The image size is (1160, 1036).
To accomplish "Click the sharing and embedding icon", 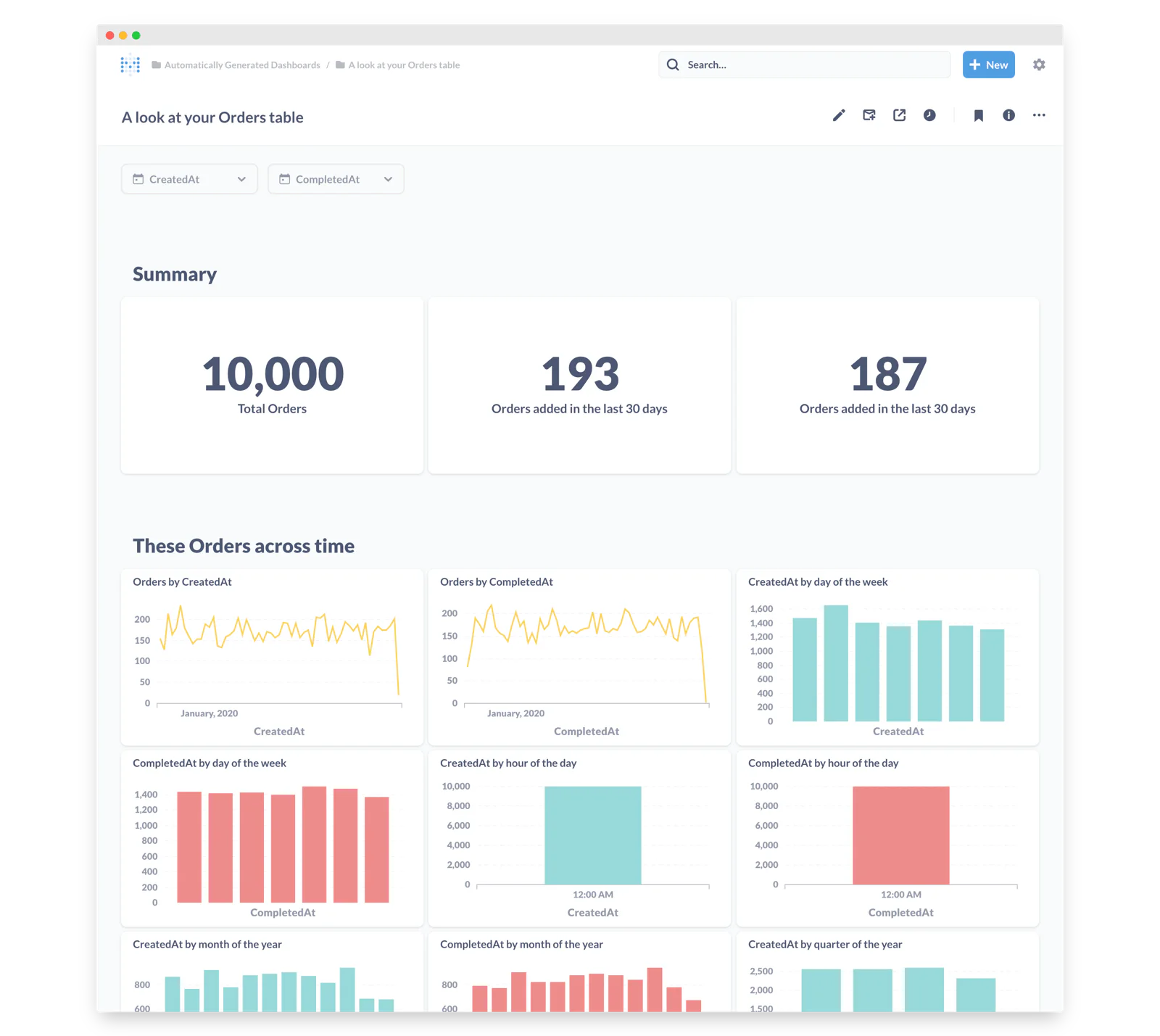I will 899,115.
